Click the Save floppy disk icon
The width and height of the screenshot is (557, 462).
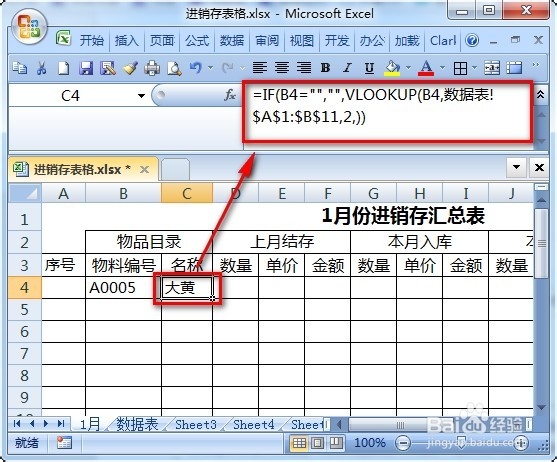coord(86,67)
